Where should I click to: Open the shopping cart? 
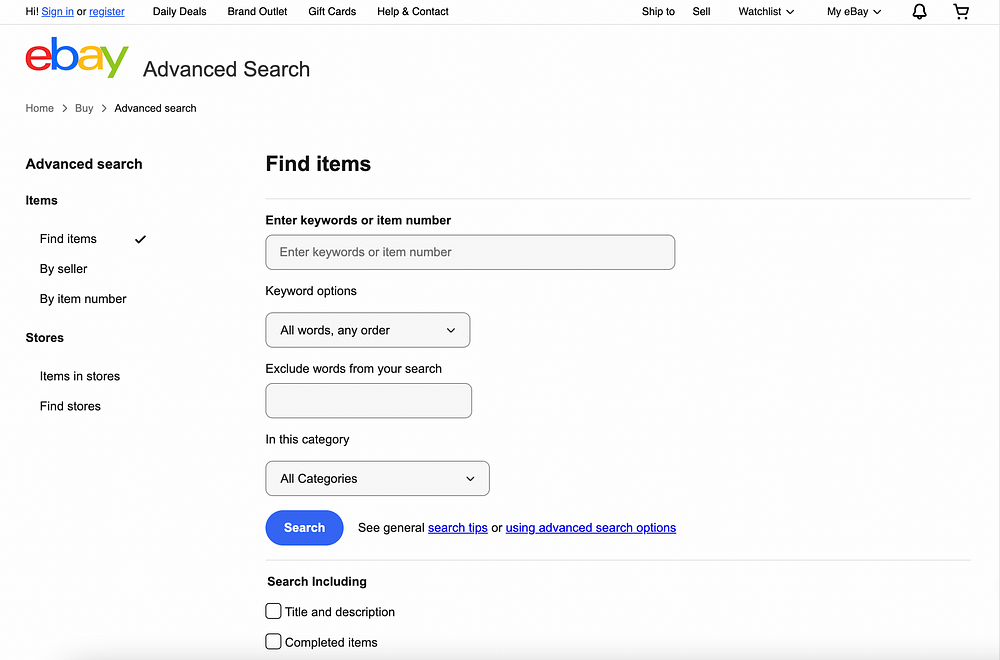click(x=961, y=11)
